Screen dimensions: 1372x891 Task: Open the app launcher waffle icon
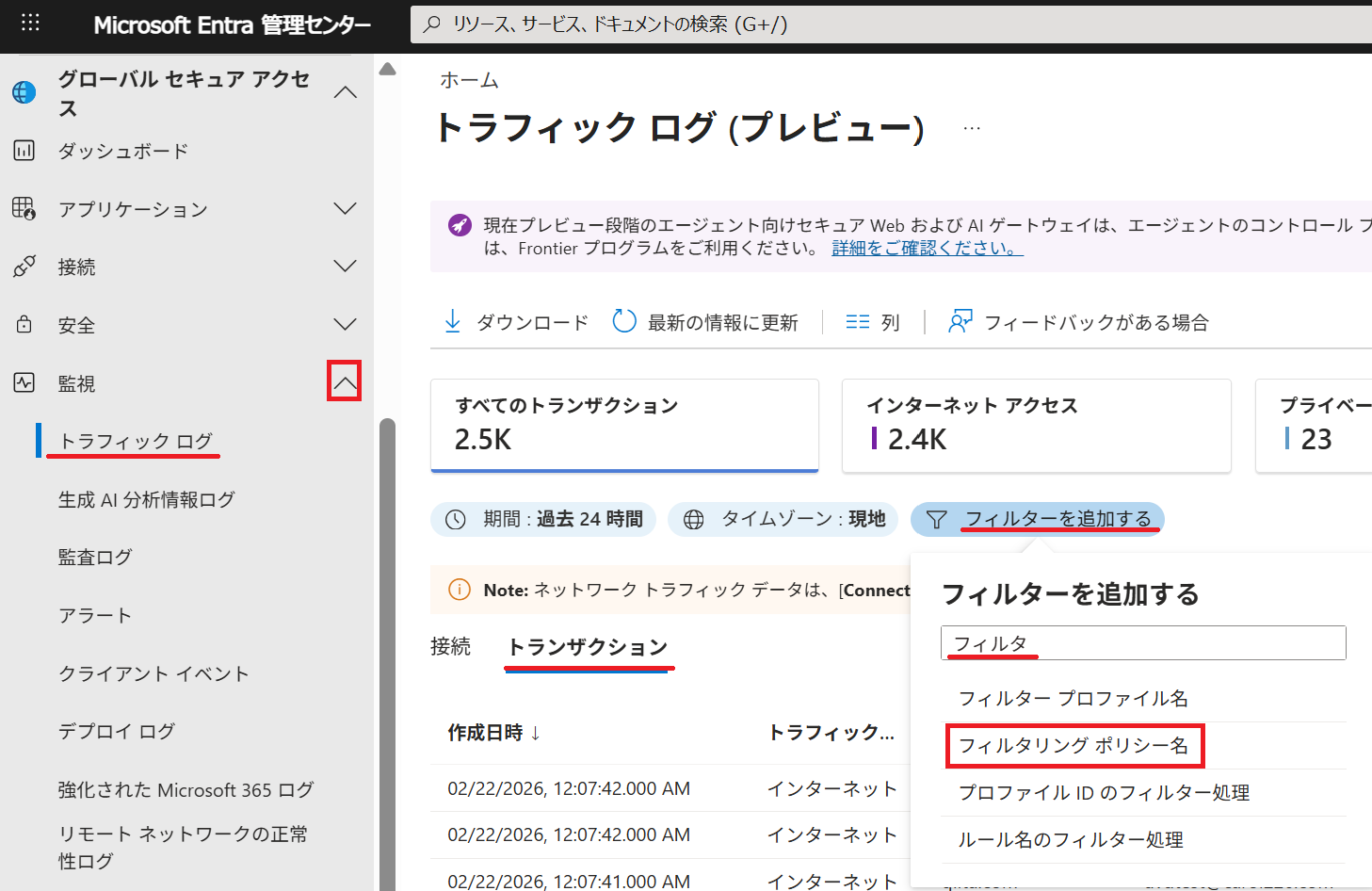30,23
